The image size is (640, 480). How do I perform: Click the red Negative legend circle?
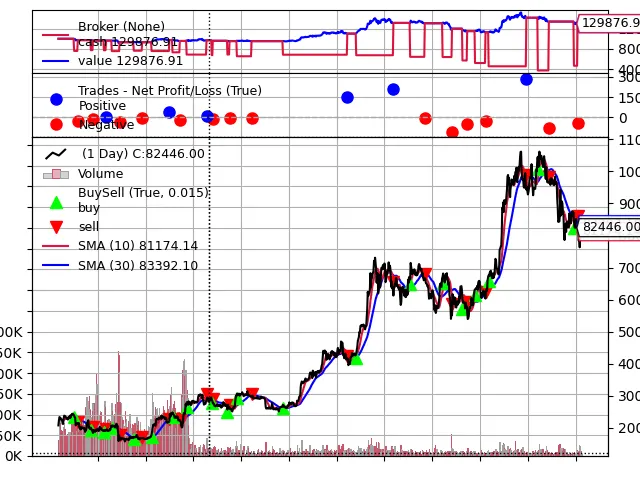coord(56,124)
